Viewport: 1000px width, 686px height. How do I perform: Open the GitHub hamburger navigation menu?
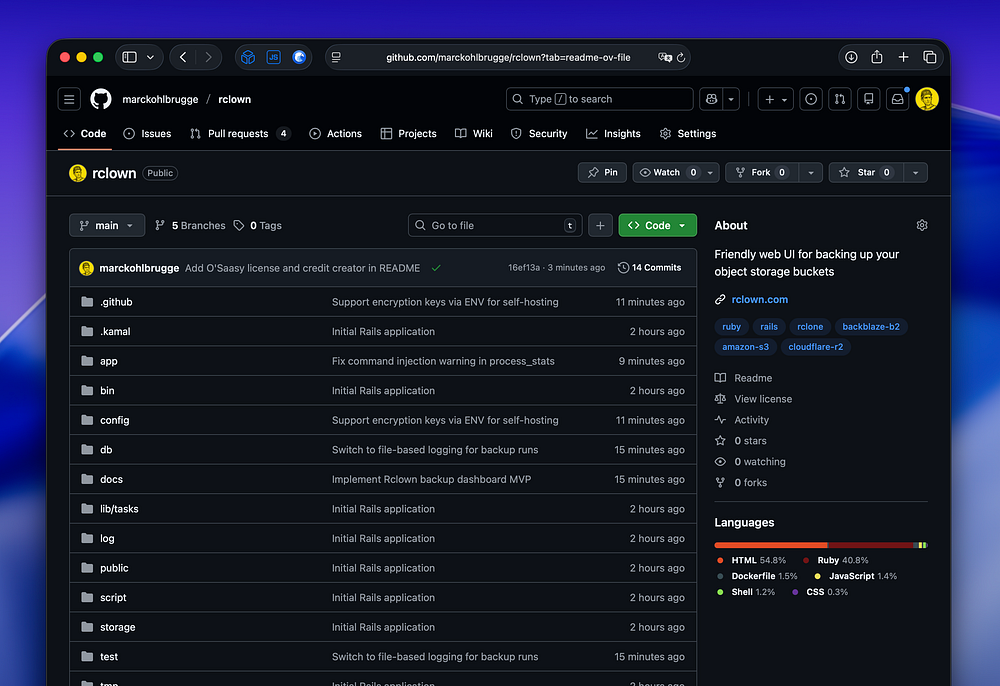(69, 99)
